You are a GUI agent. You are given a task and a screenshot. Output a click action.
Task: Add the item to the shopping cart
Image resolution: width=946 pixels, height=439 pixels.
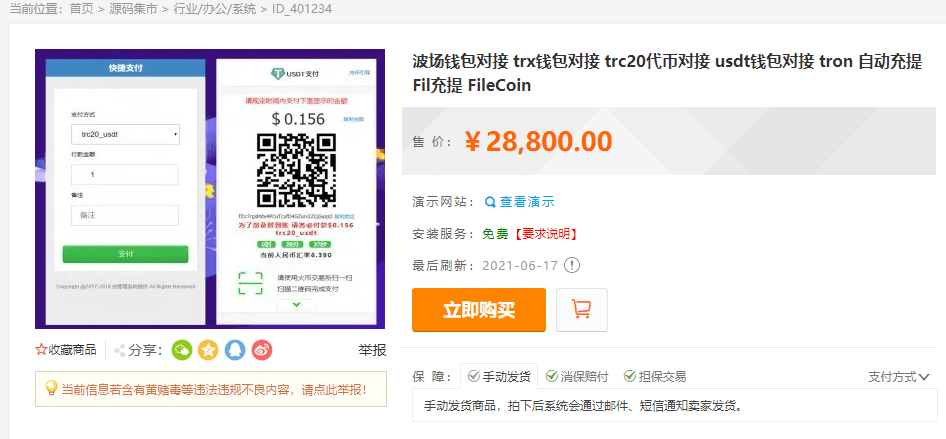pos(582,310)
